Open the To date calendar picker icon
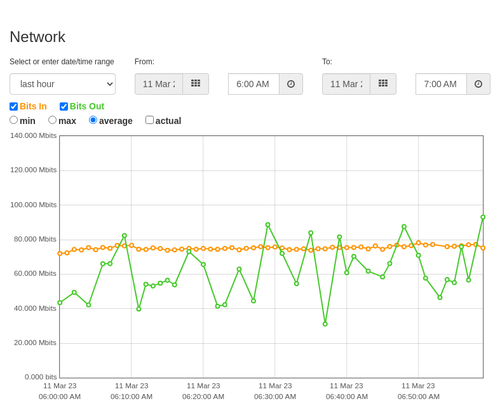 point(383,84)
